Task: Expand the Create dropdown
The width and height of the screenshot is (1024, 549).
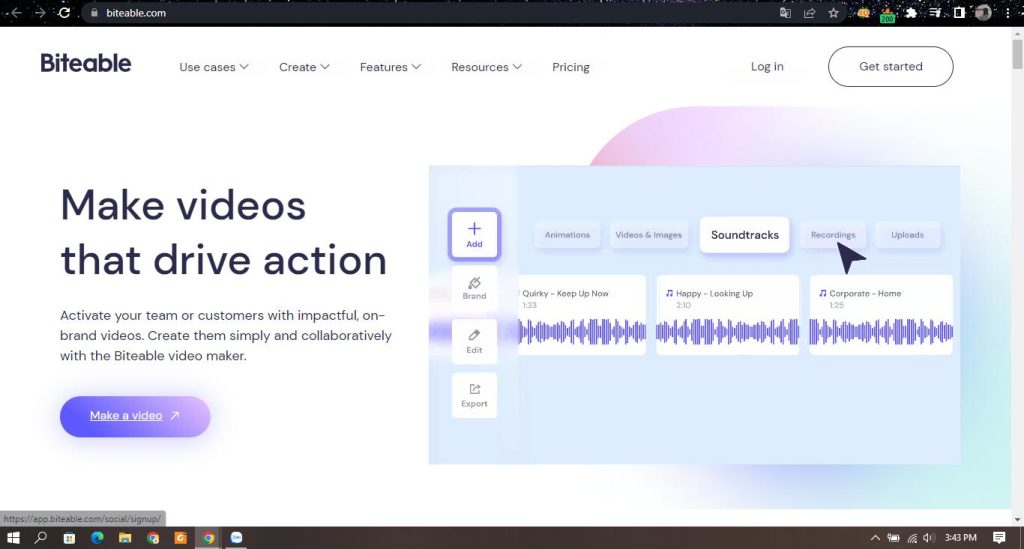Action: (x=304, y=67)
